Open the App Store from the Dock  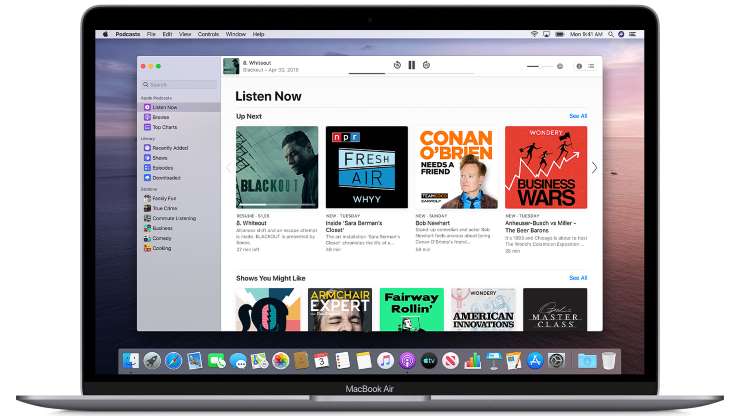535,361
